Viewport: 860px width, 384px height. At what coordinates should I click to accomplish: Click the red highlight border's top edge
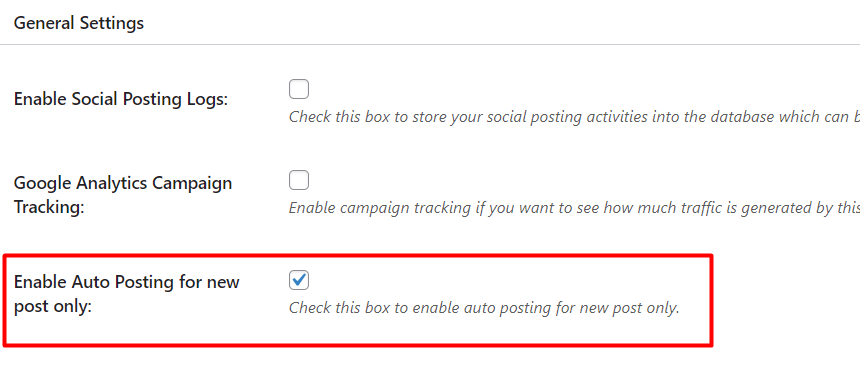tap(358, 255)
